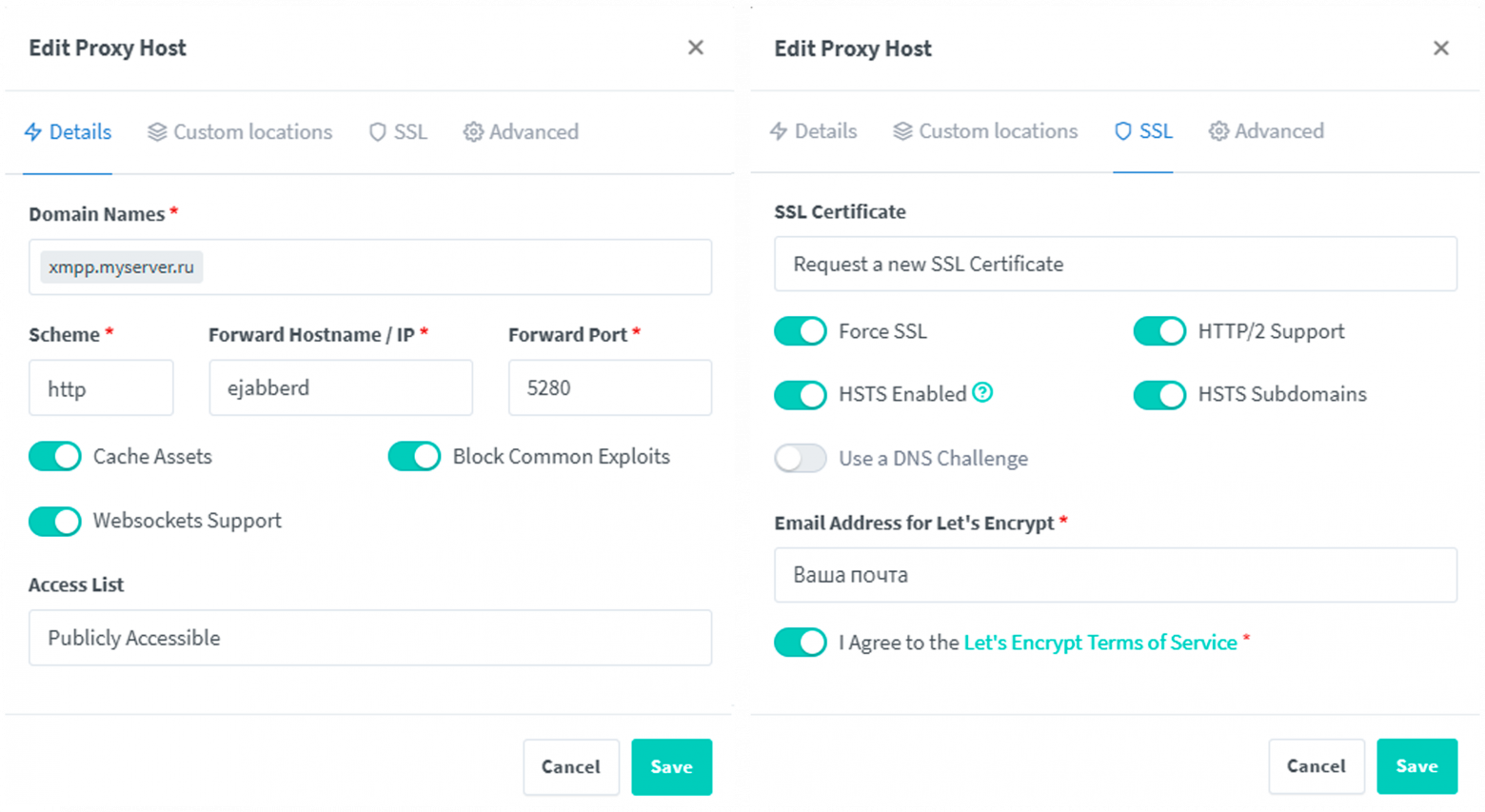This screenshot has height=812, width=1485.
Task: Open the Scheme dropdown showing http
Action: (101, 387)
